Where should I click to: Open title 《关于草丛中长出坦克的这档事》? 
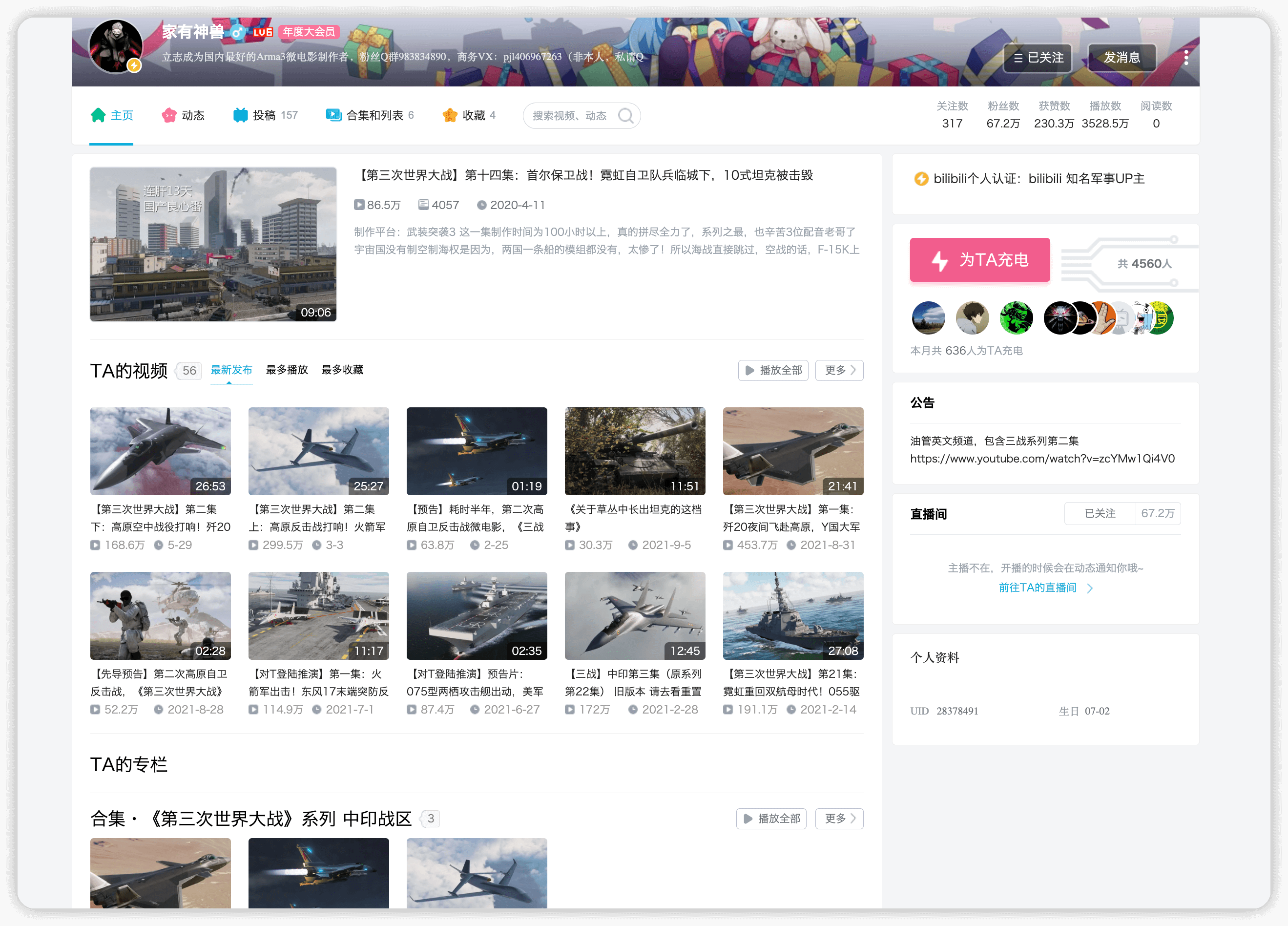coord(635,518)
